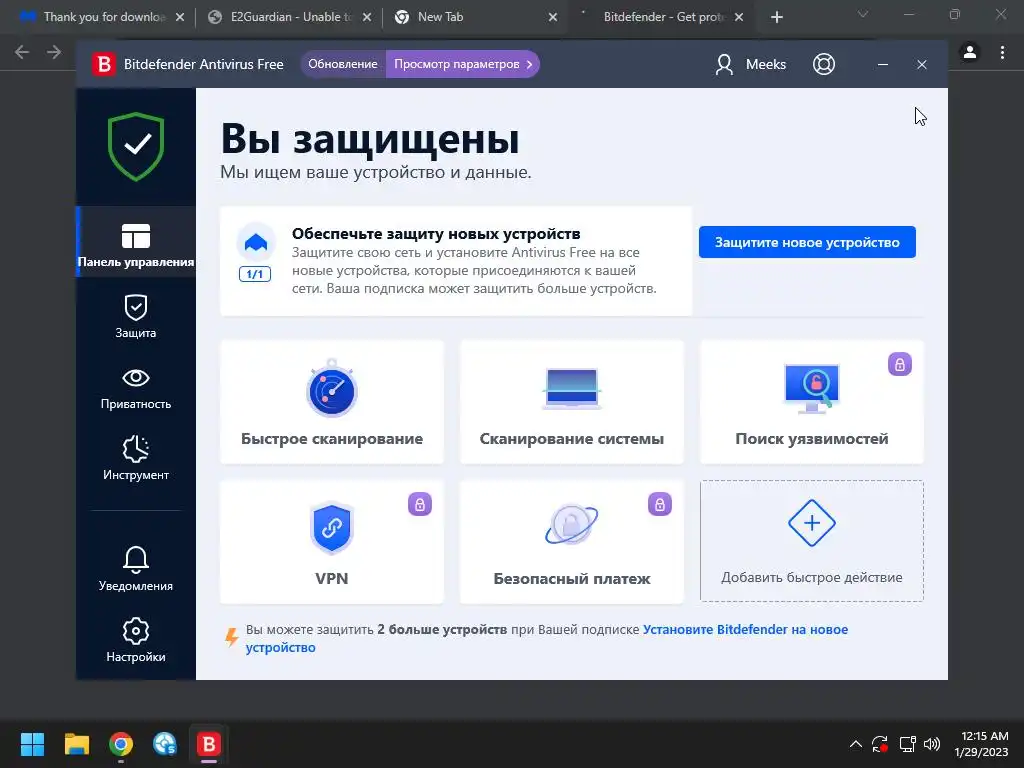Open Настройки gear in sidebar
The image size is (1024, 768).
click(136, 640)
